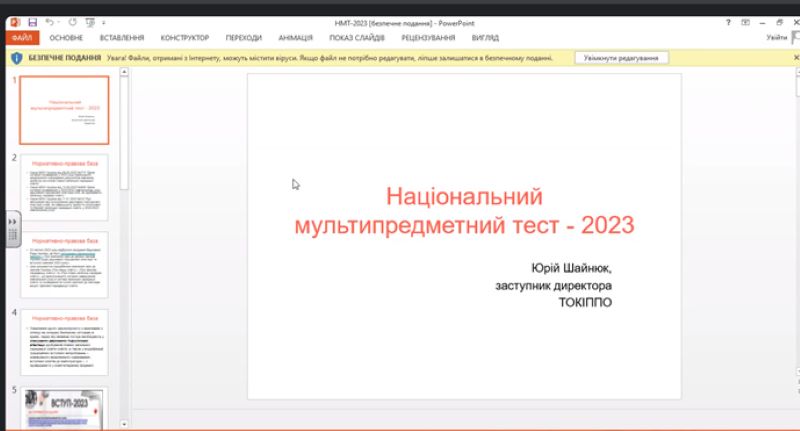Image resolution: width=800 pixels, height=431 pixels.
Task: Switch to the ОСНОВНЕ ribbon tab
Action: (x=66, y=38)
